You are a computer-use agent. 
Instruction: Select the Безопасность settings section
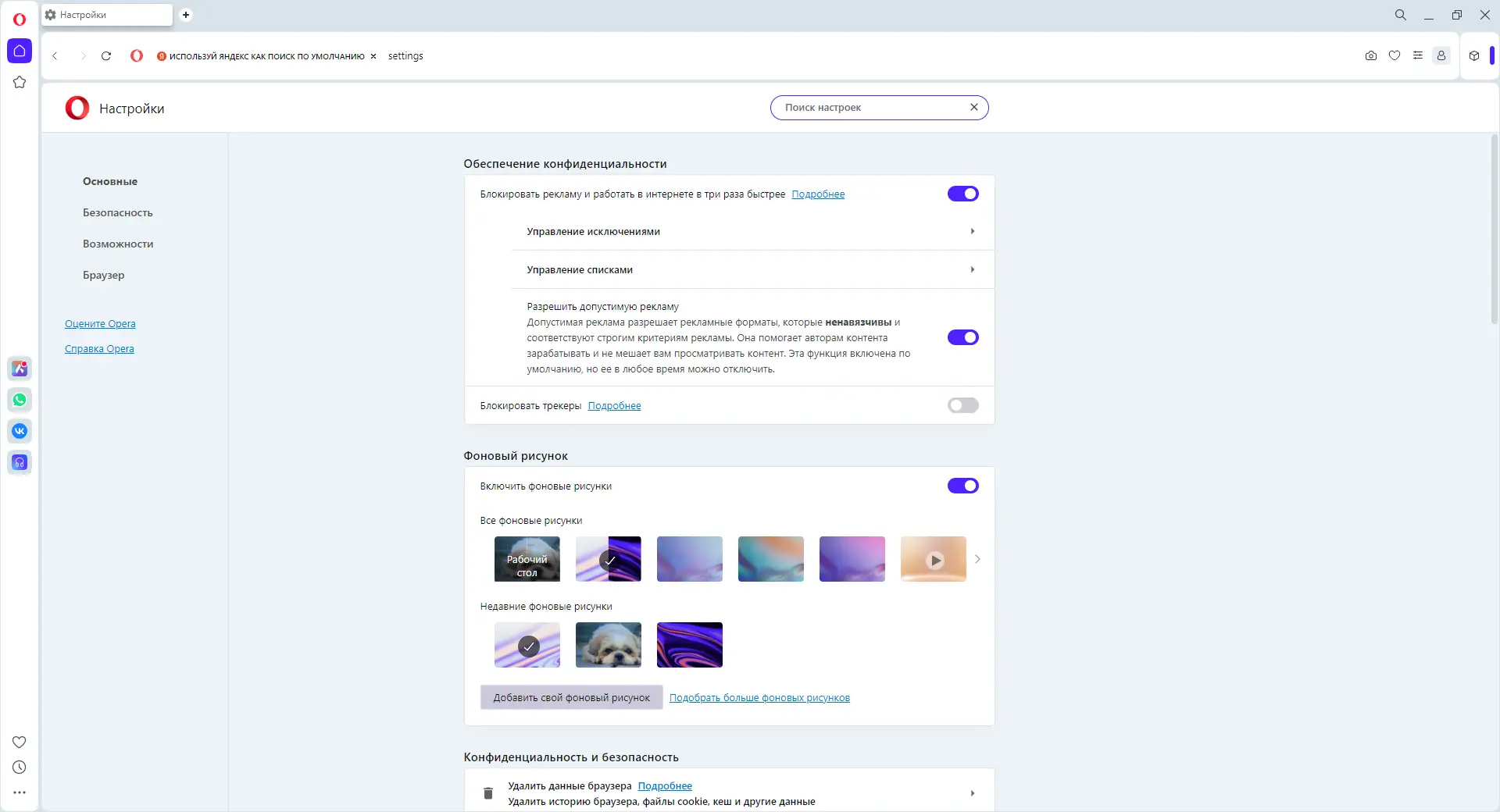coord(118,212)
